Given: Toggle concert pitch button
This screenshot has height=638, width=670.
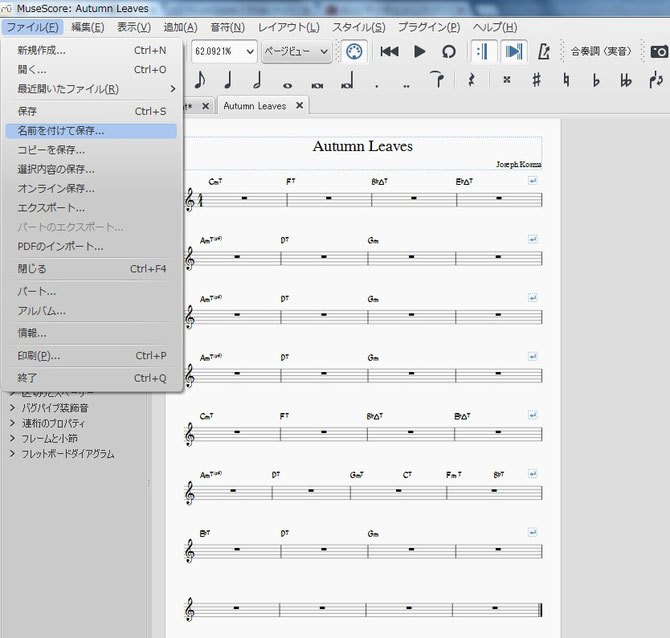Looking at the screenshot, I should (601, 52).
